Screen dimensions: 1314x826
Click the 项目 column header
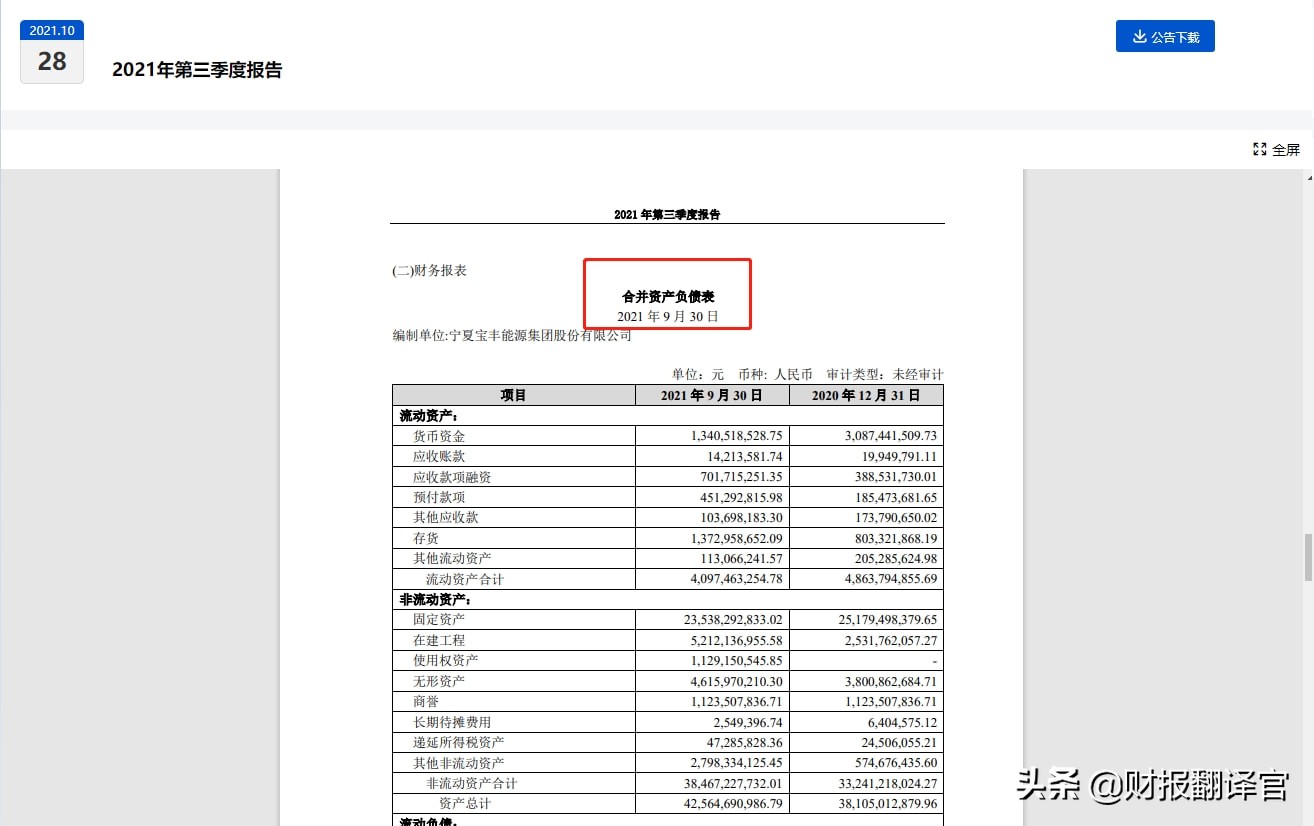click(x=514, y=395)
